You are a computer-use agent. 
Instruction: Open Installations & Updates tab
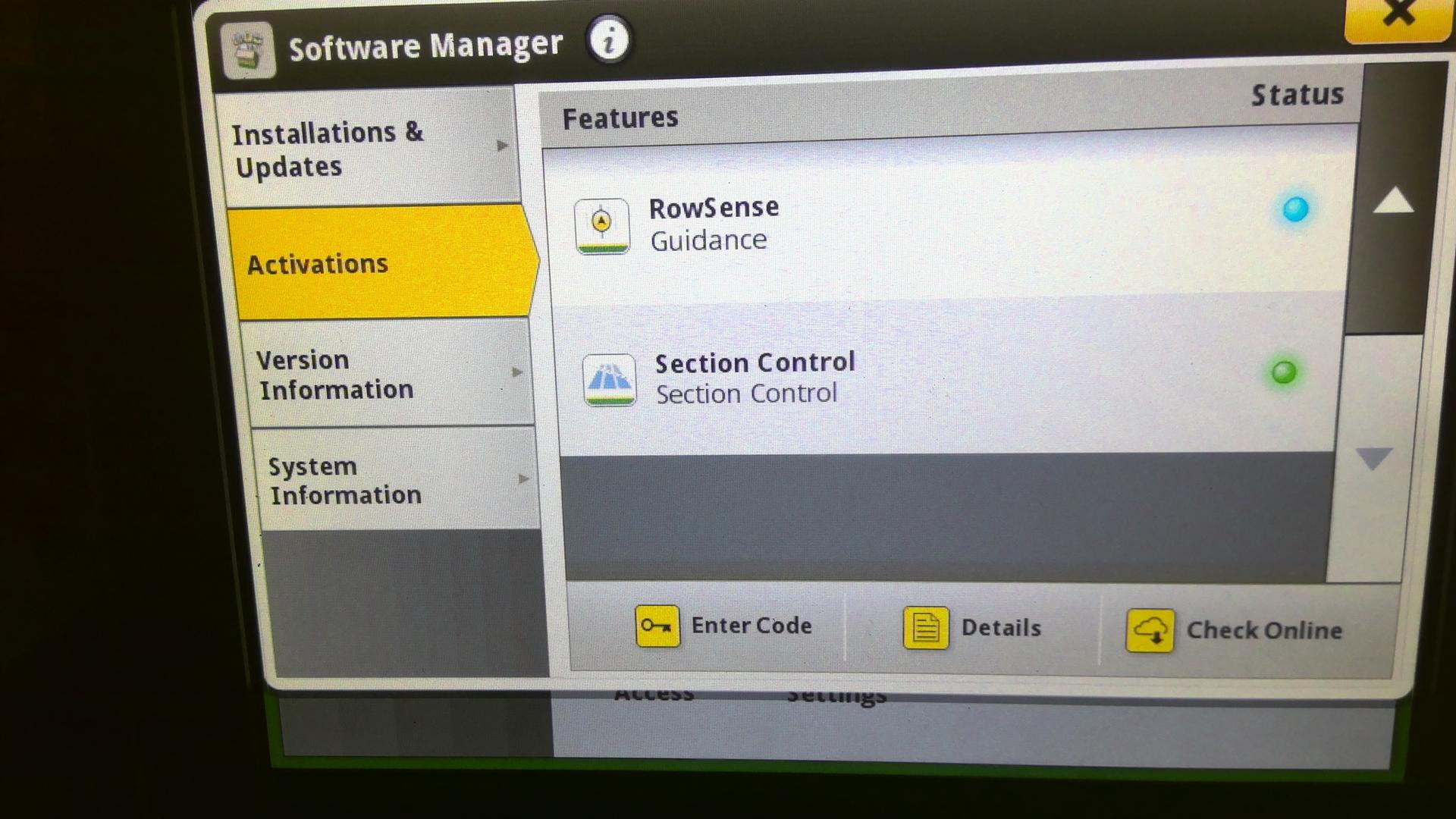[x=368, y=149]
